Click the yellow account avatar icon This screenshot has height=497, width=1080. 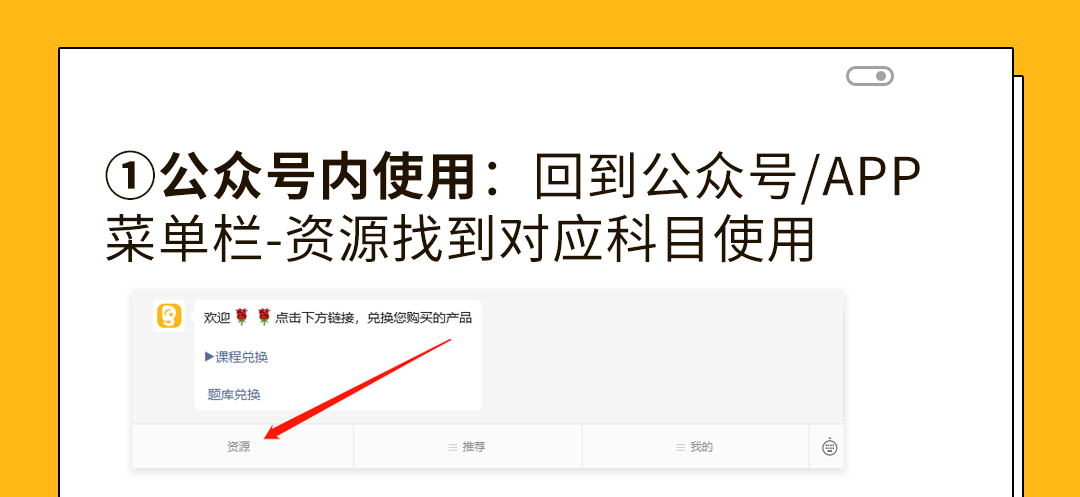pyautogui.click(x=169, y=316)
